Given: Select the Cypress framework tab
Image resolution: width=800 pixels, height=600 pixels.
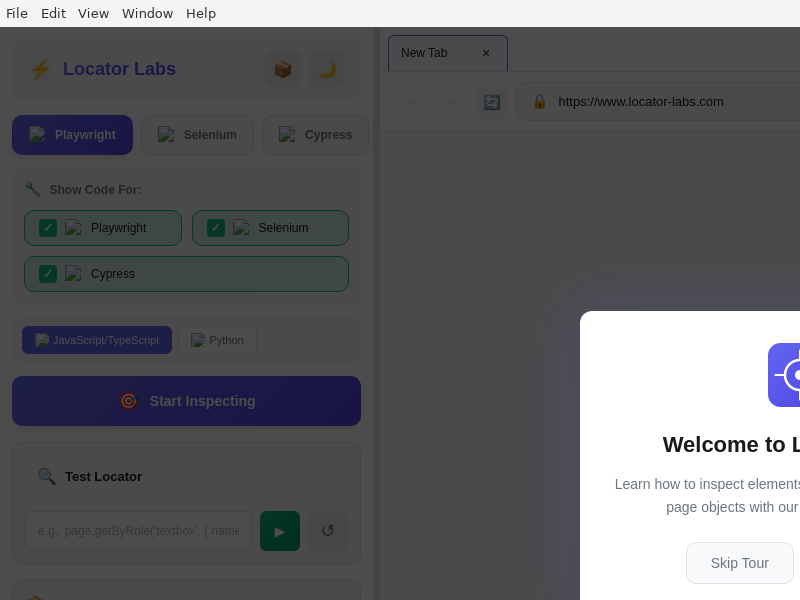Looking at the screenshot, I should click(x=315, y=135).
